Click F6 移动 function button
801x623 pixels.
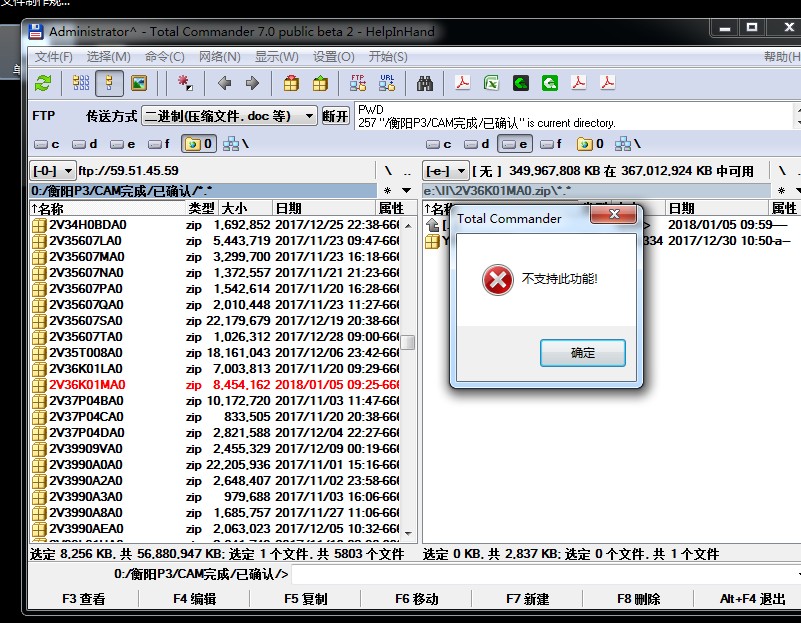click(416, 598)
